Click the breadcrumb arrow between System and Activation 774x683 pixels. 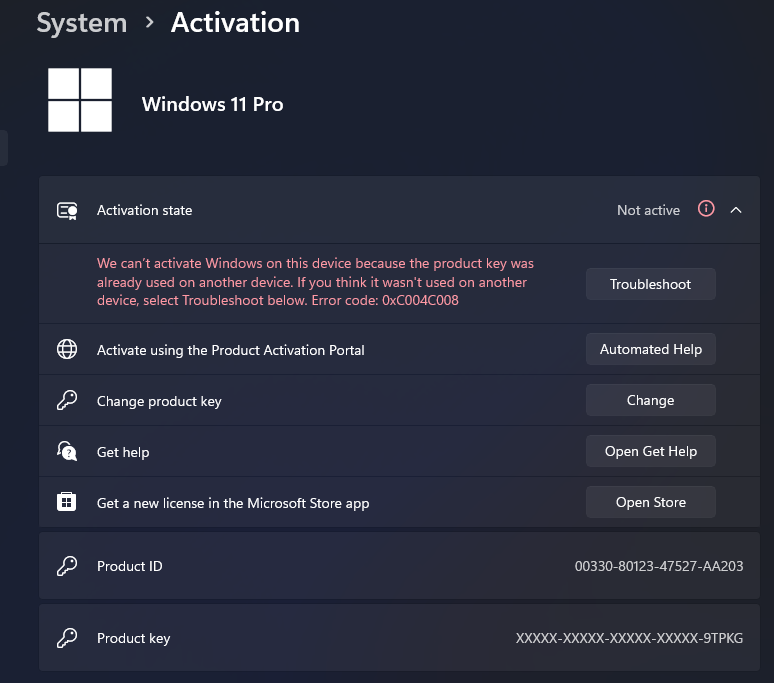point(150,22)
